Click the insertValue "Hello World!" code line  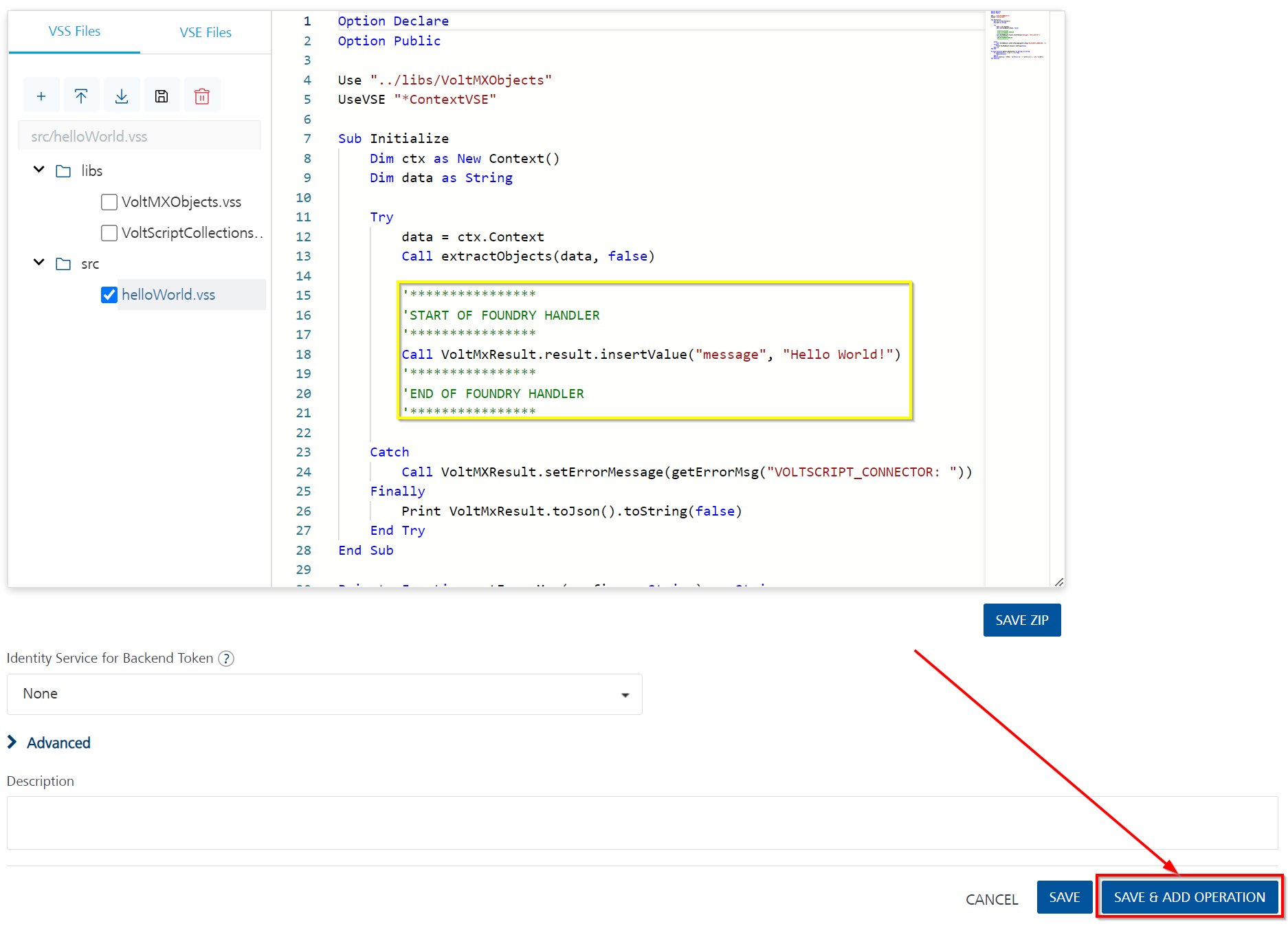click(x=651, y=355)
